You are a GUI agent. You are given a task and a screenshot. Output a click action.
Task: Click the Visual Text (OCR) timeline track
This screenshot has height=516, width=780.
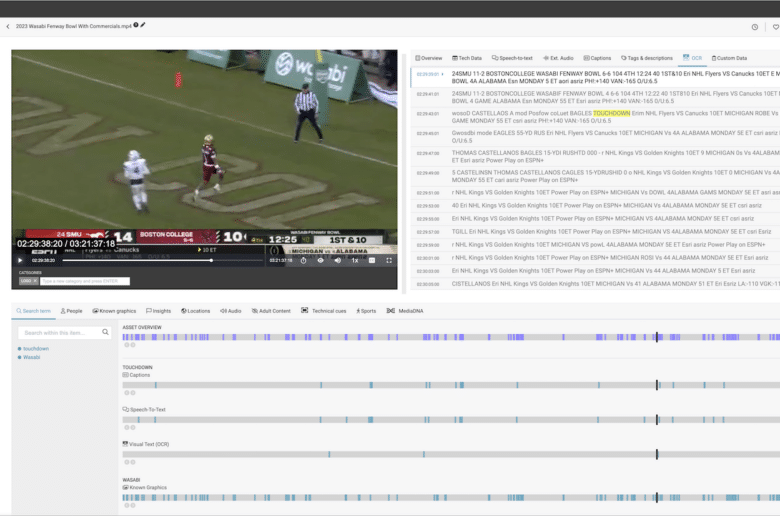[x=451, y=454]
